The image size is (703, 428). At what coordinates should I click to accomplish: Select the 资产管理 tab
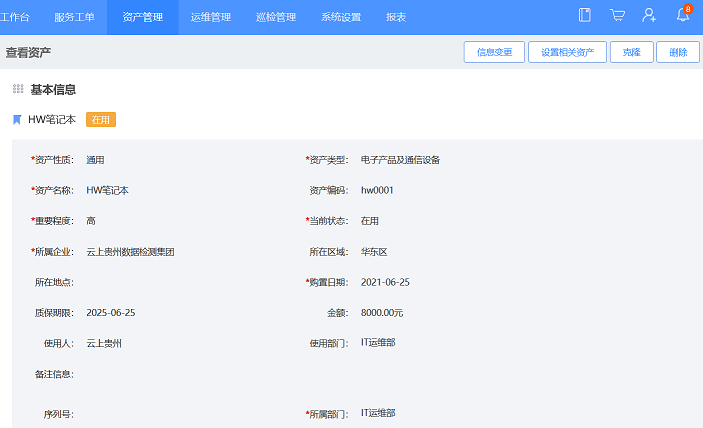click(142, 17)
